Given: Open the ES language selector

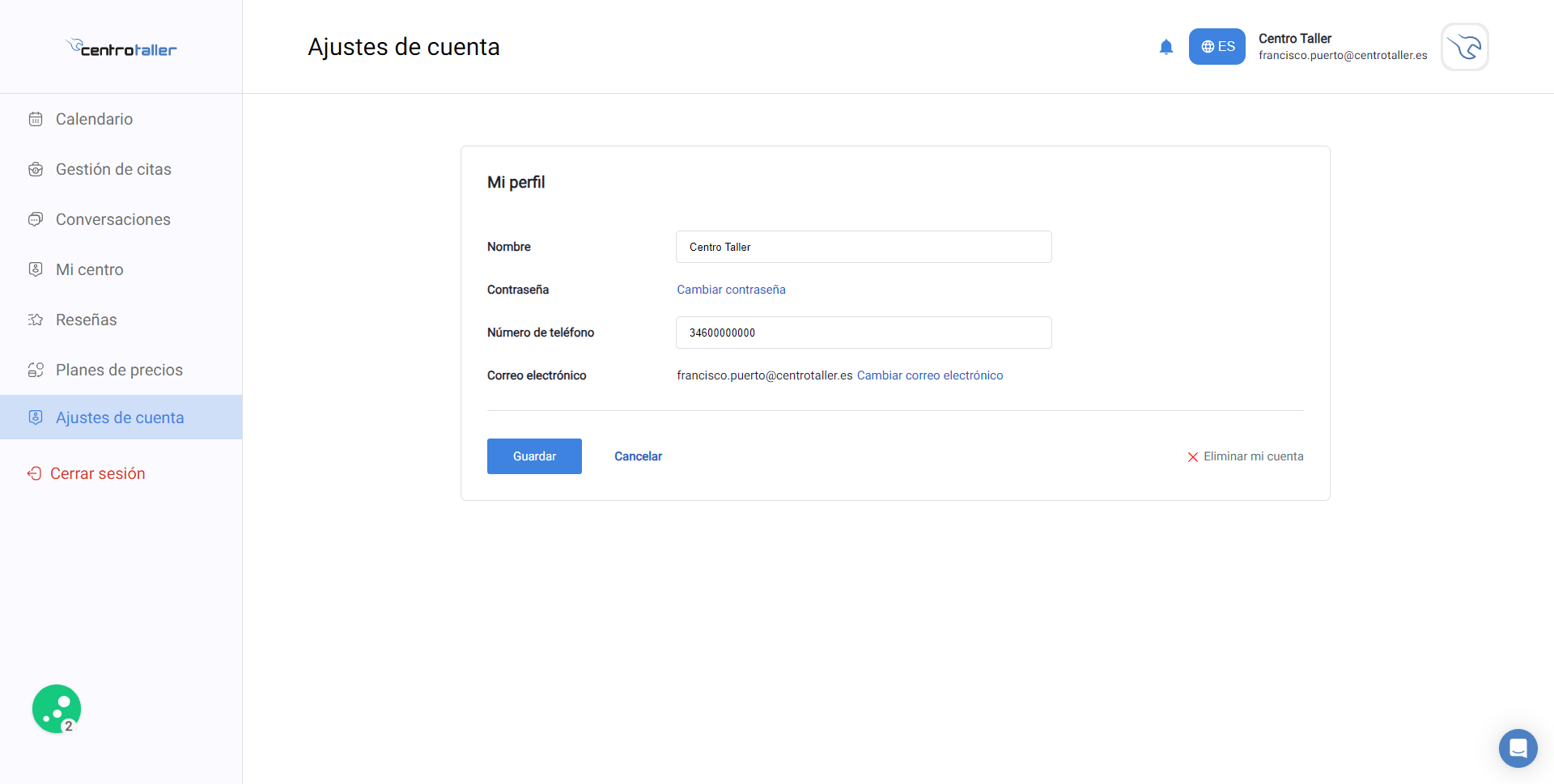Looking at the screenshot, I should click(x=1216, y=46).
